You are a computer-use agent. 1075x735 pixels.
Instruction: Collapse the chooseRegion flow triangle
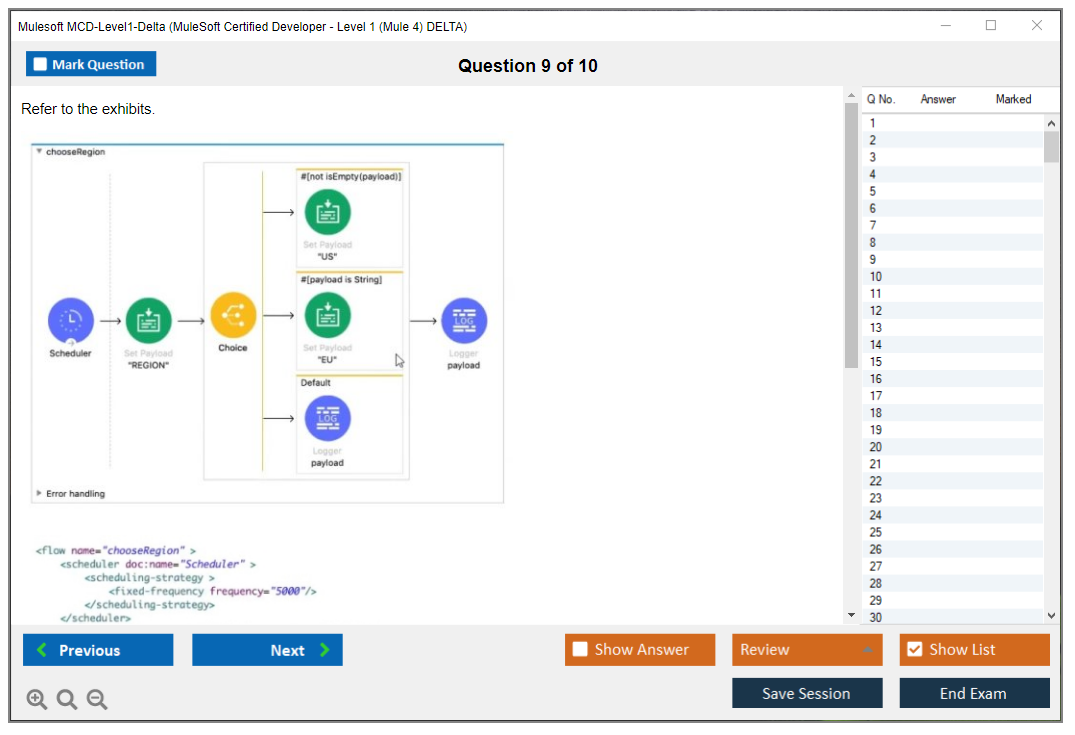pos(39,152)
